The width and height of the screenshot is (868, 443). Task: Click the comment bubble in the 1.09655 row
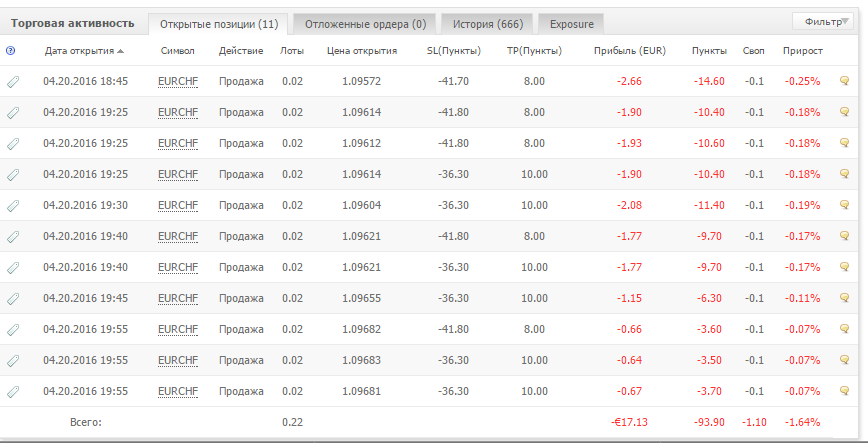coord(844,298)
